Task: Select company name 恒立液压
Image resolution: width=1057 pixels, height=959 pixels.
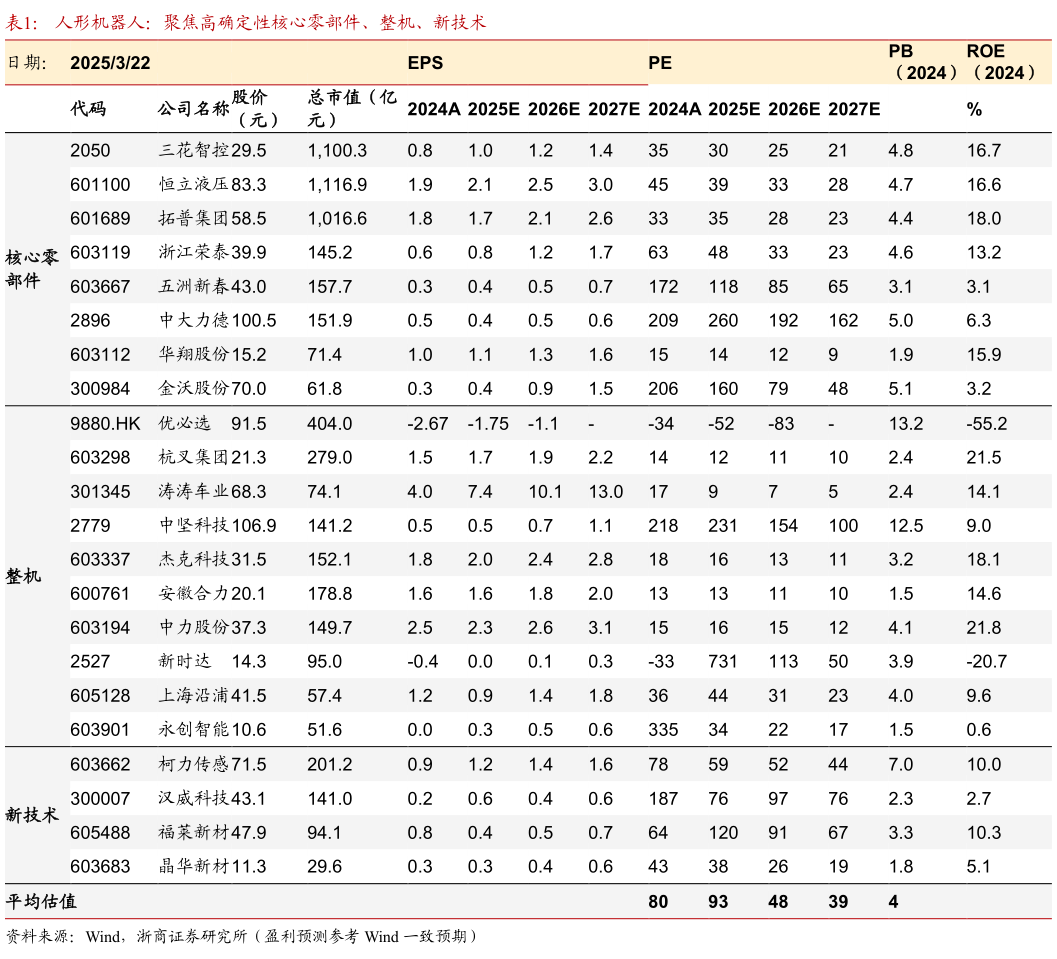Action: click(194, 185)
